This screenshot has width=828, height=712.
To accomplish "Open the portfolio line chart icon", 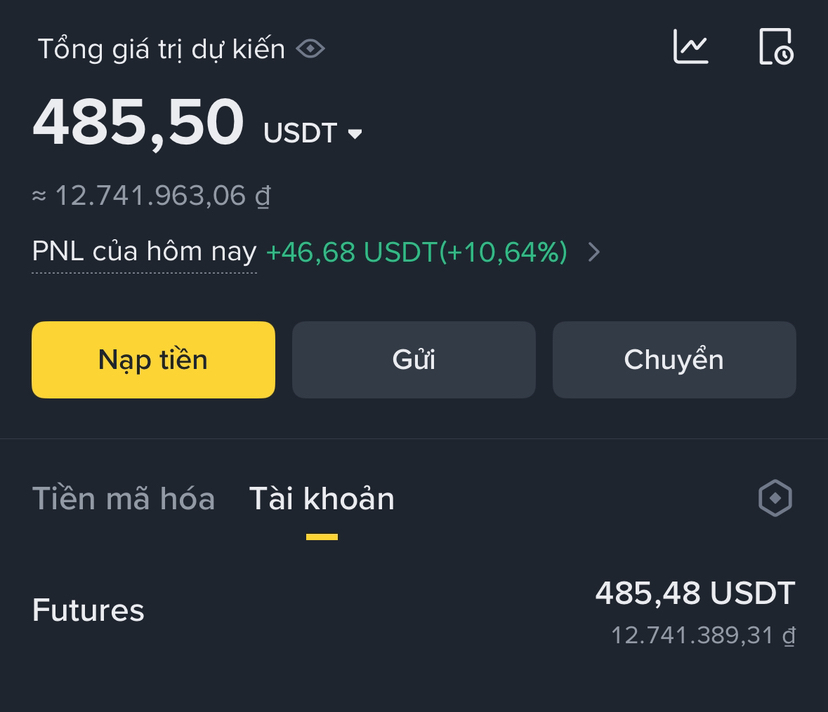I will pos(691,47).
